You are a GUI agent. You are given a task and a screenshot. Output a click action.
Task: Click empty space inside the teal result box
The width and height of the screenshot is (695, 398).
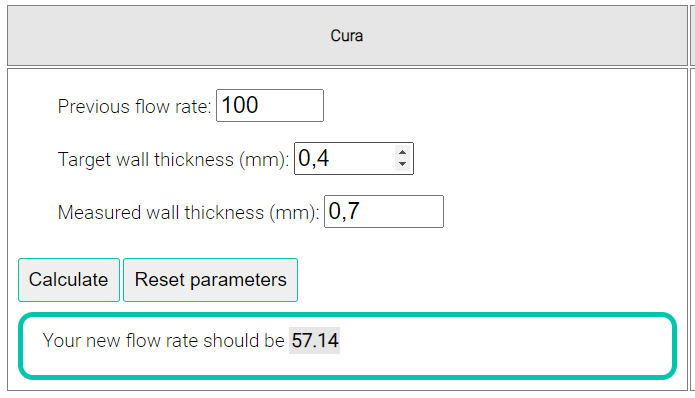(505, 346)
